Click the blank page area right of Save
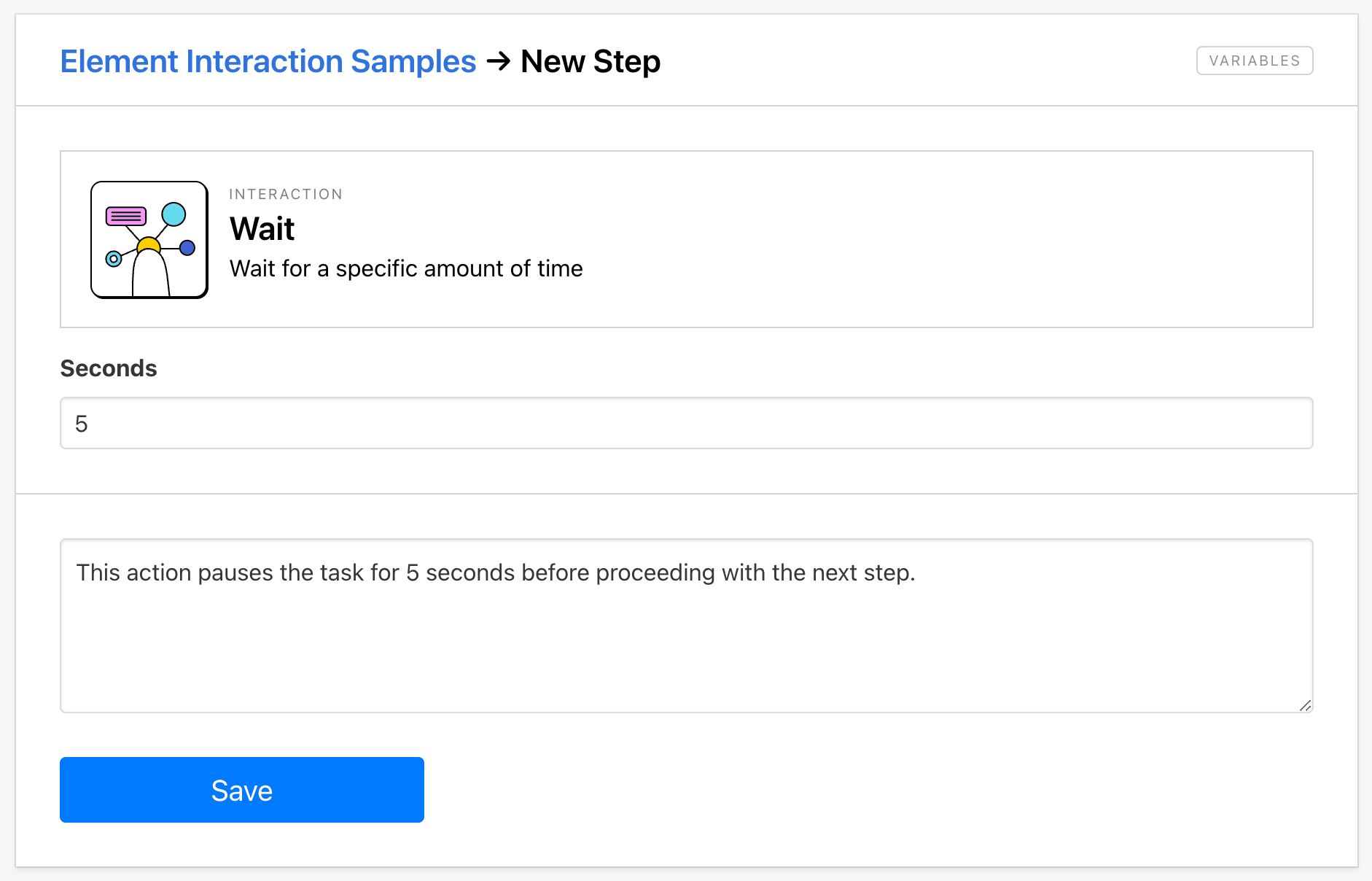The width and height of the screenshot is (1372, 881). 875,790
